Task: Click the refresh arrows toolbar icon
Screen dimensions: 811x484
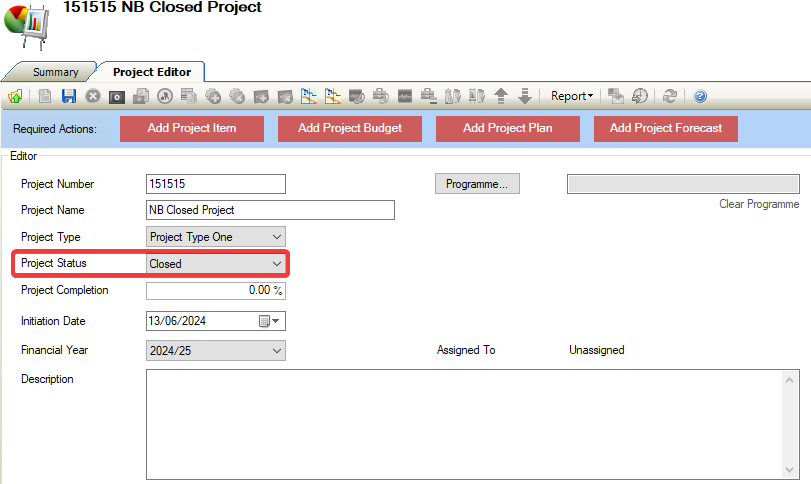Action: [670, 97]
